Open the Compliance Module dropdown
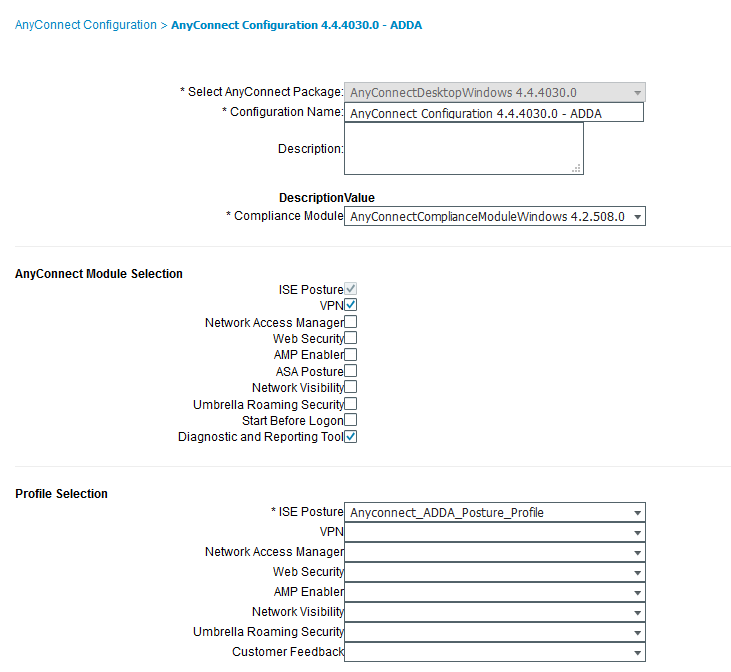The width and height of the screenshot is (731, 672). [495, 216]
